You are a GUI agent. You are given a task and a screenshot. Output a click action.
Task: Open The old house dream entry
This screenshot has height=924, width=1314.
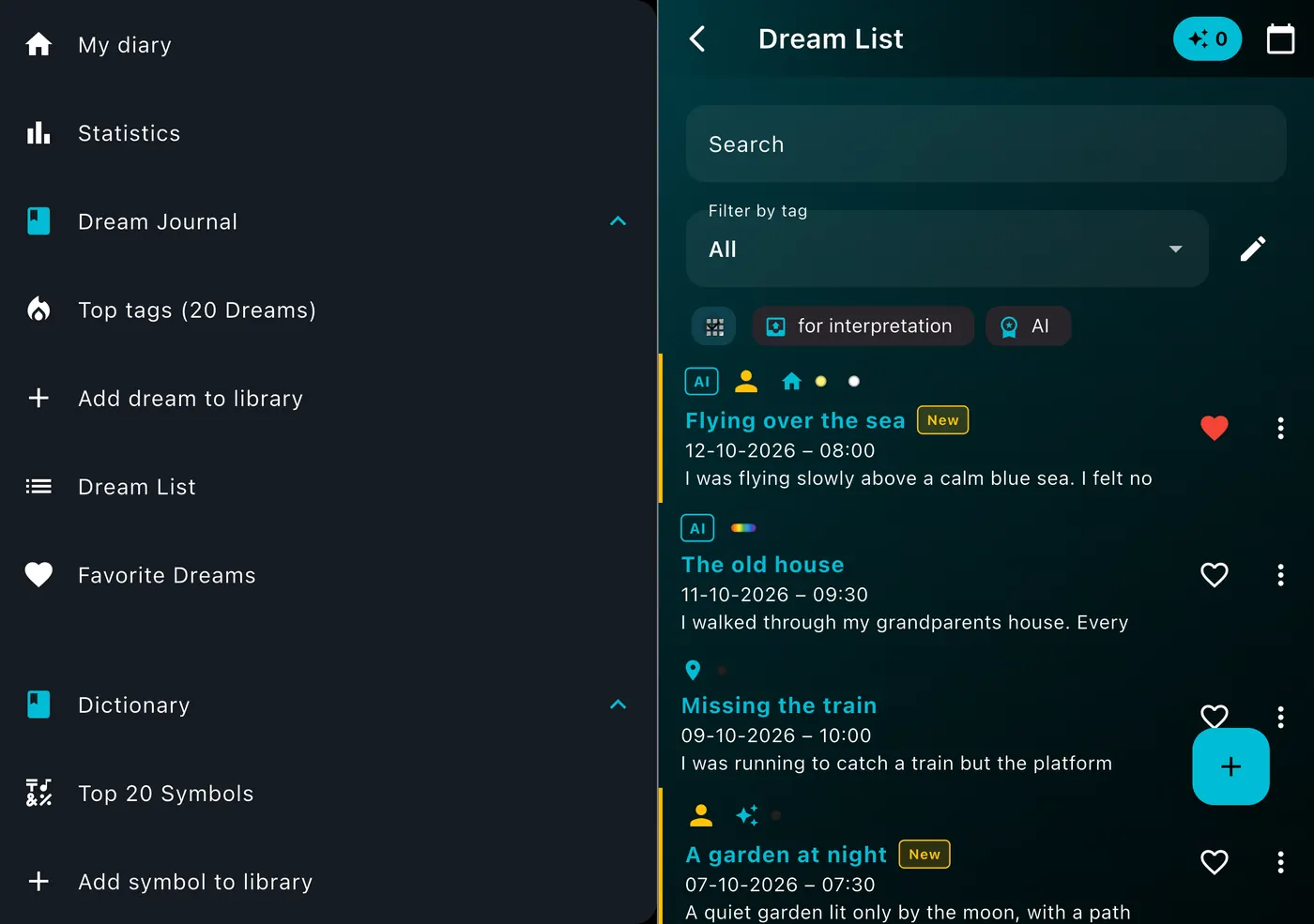click(x=762, y=565)
